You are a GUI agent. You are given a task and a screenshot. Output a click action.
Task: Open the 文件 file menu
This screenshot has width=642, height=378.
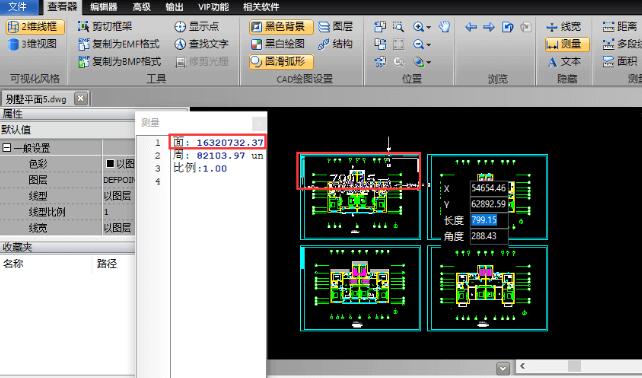pyautogui.click(x=18, y=7)
